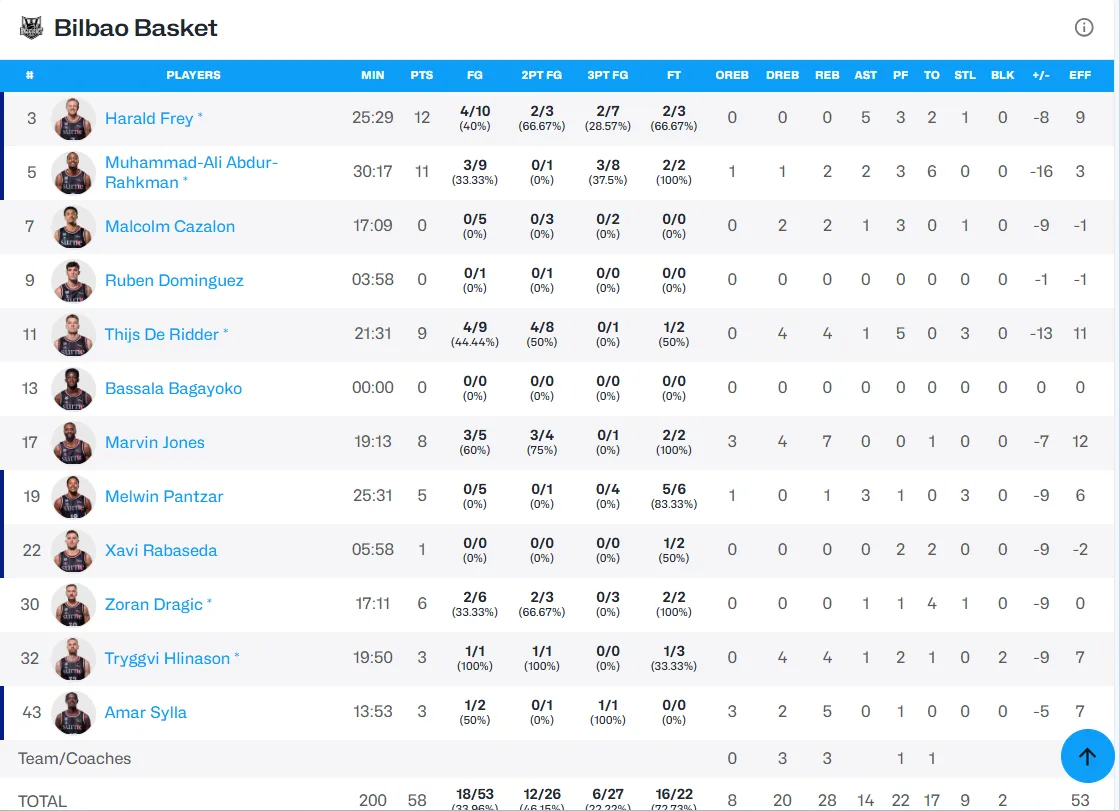
Task: Sort table by REB column header
Action: [827, 75]
